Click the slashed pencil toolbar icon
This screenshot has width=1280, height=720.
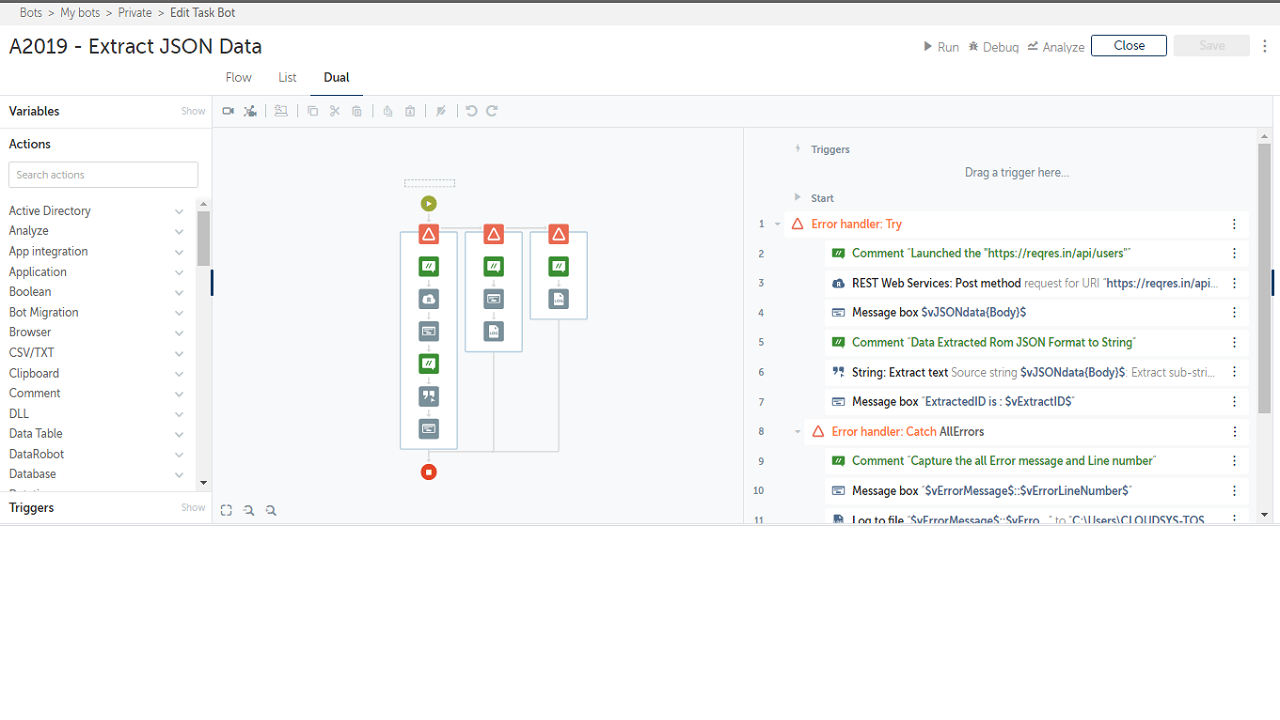[441, 111]
